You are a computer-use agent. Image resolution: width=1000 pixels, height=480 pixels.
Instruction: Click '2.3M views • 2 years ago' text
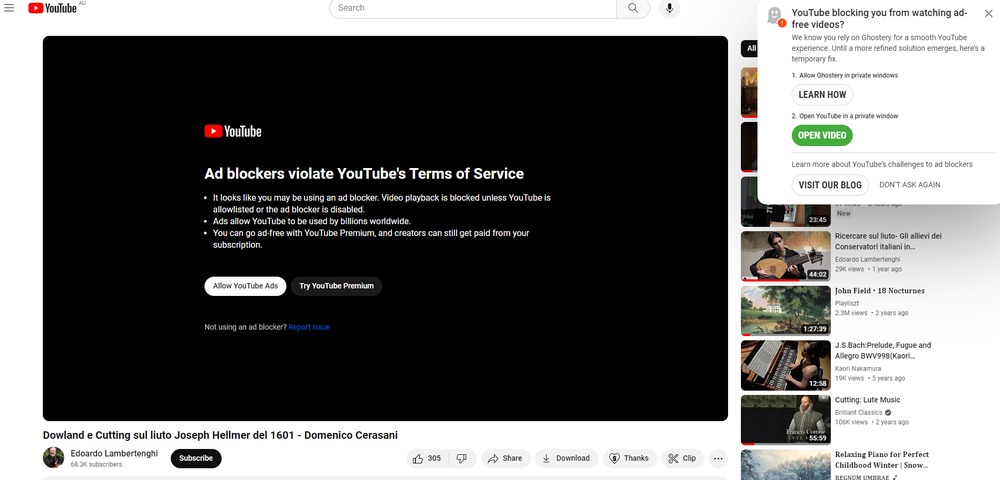pos(871,313)
